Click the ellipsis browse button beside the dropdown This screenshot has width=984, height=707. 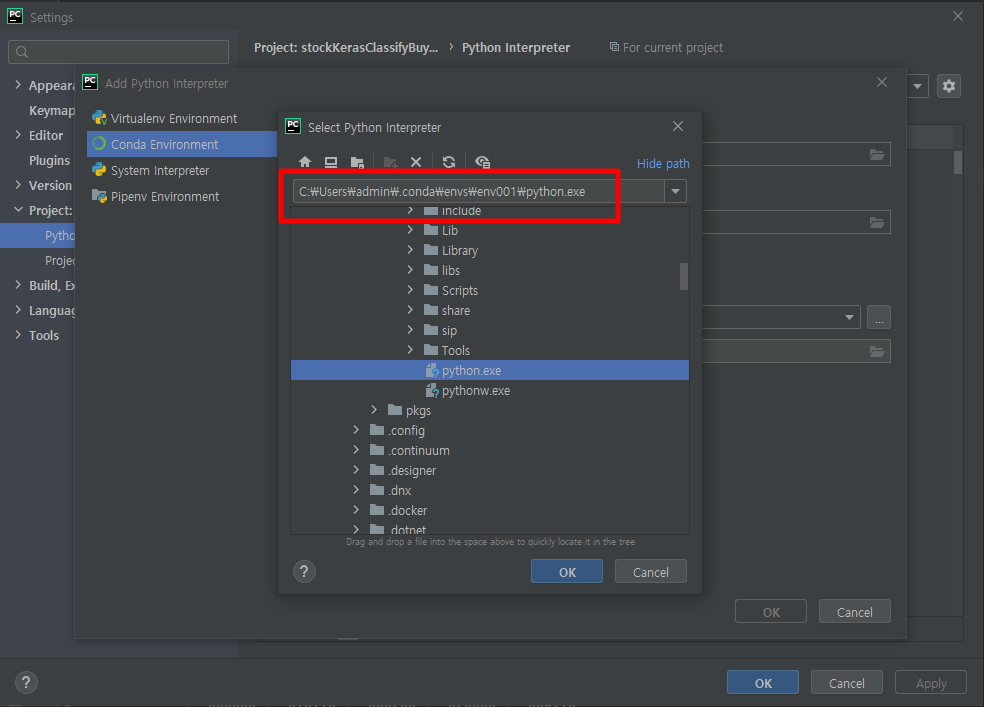[x=879, y=317]
